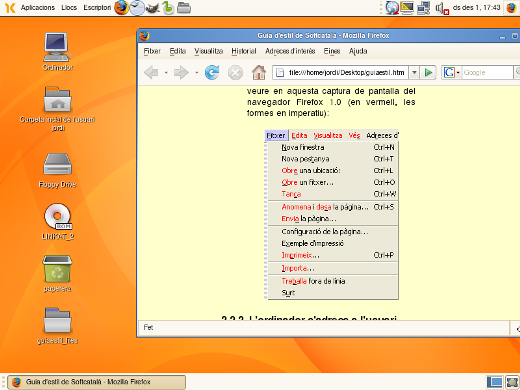Image resolution: width=520 pixels, height=390 pixels.
Task: Click the page icon in address bar
Action: click(280, 72)
